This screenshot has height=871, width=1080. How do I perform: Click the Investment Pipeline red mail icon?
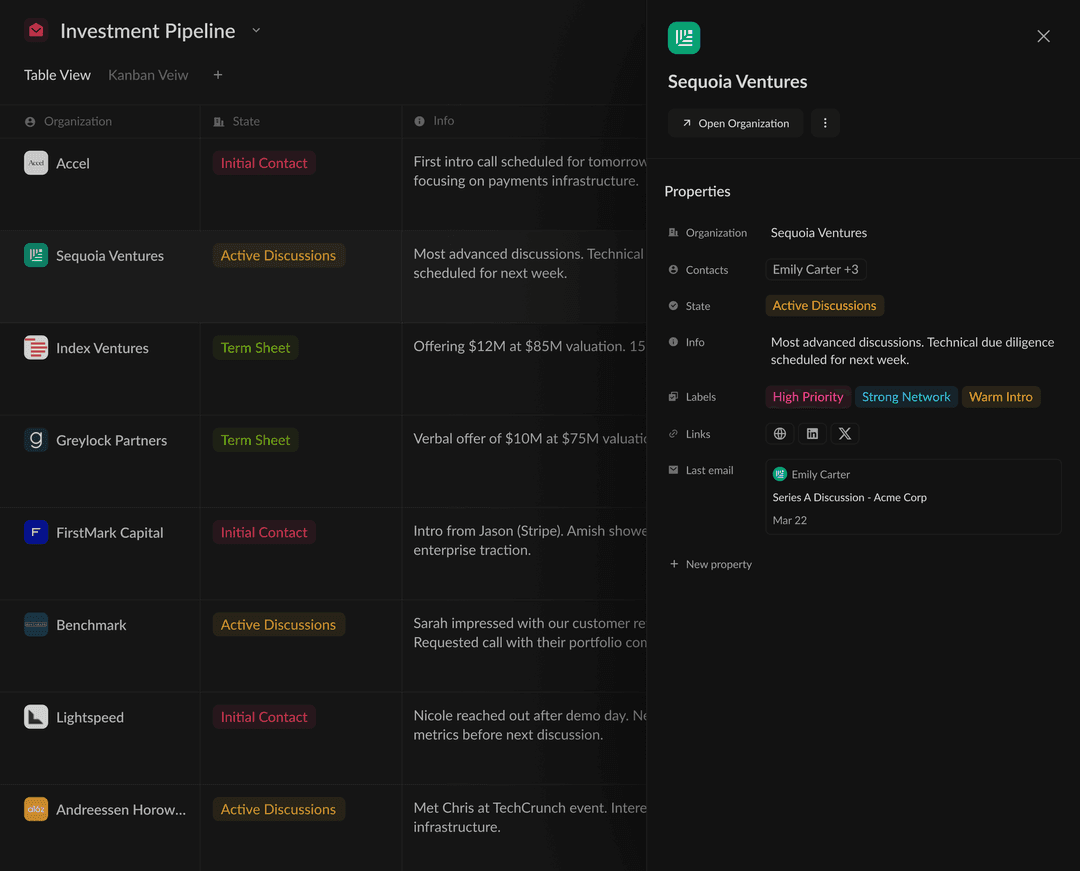coord(36,30)
